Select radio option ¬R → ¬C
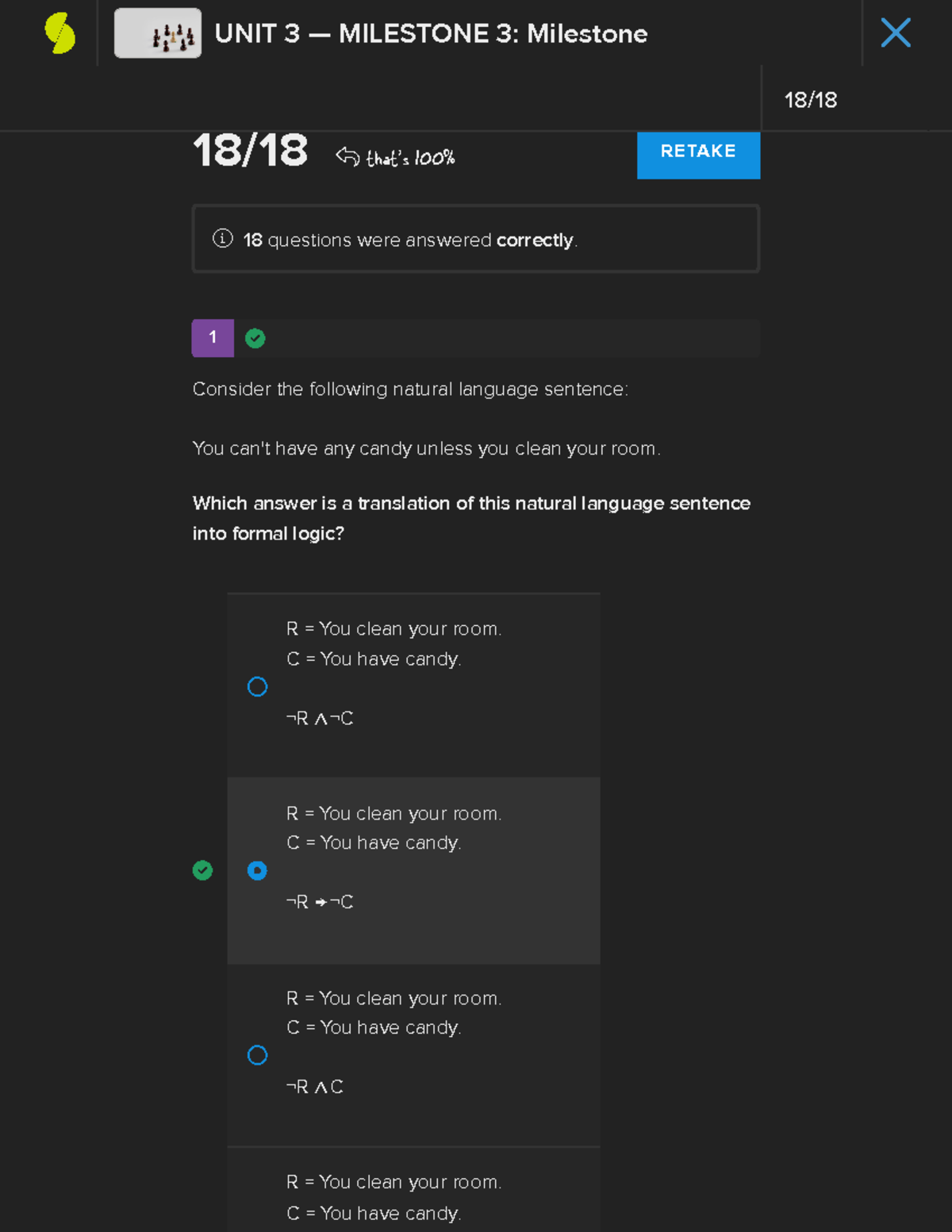 257,871
